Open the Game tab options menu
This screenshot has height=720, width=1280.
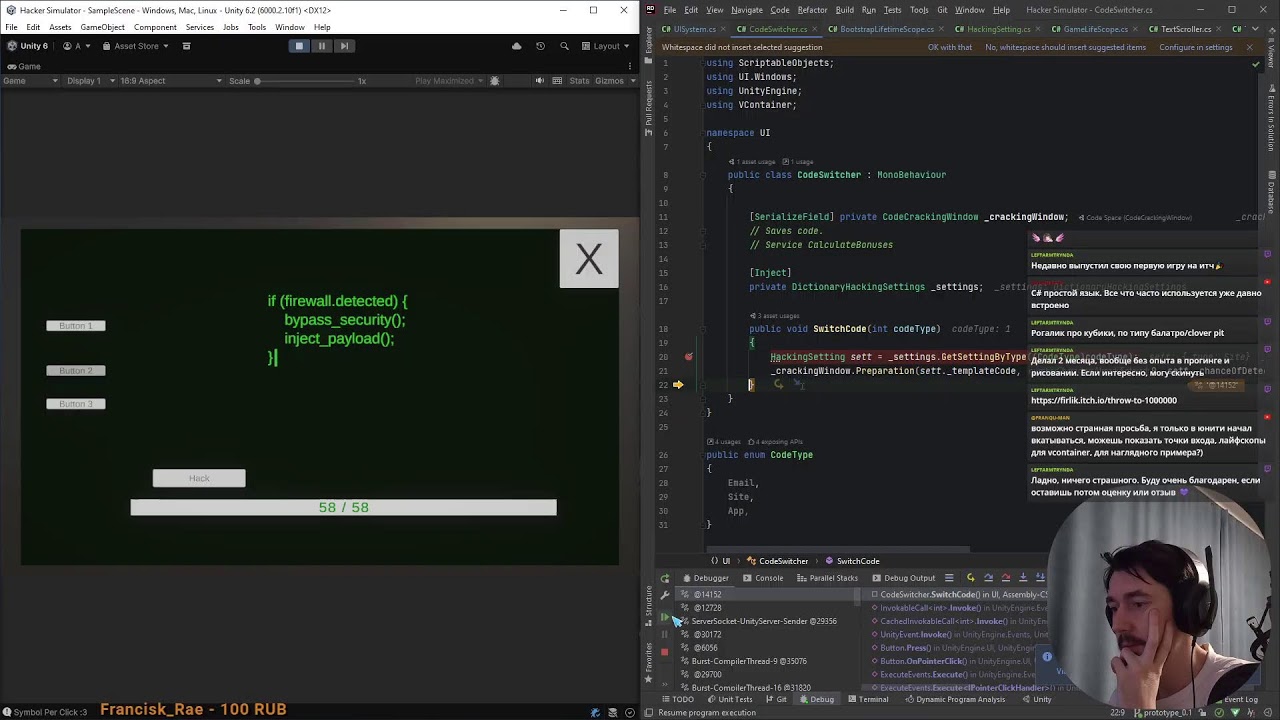point(631,66)
